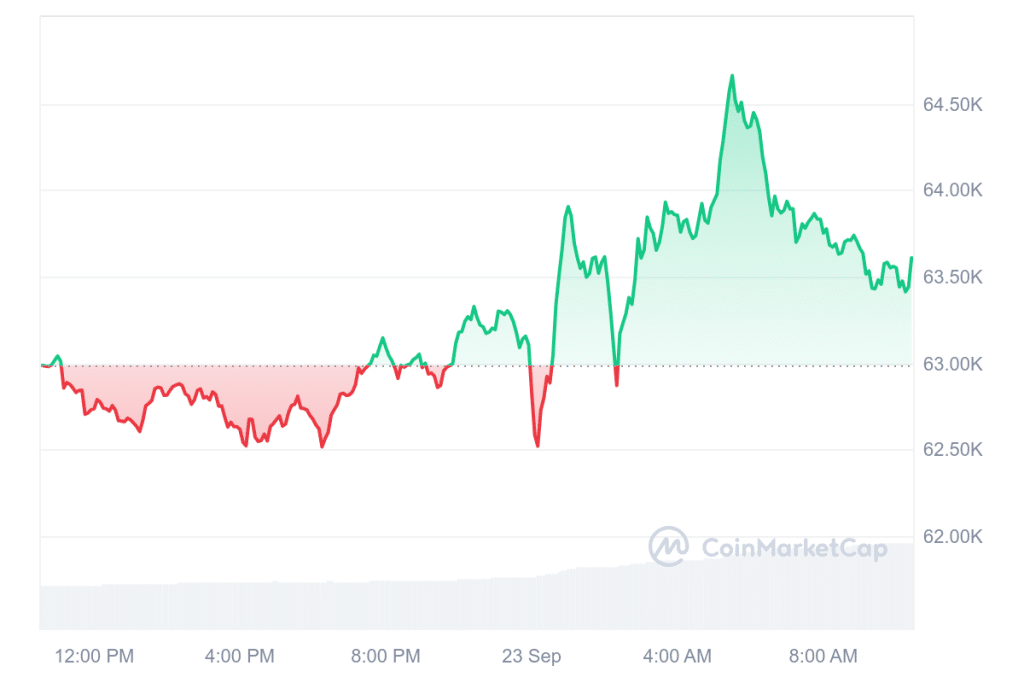Click the 4:00 AM time axis label
1024x683 pixels.
tap(677, 656)
